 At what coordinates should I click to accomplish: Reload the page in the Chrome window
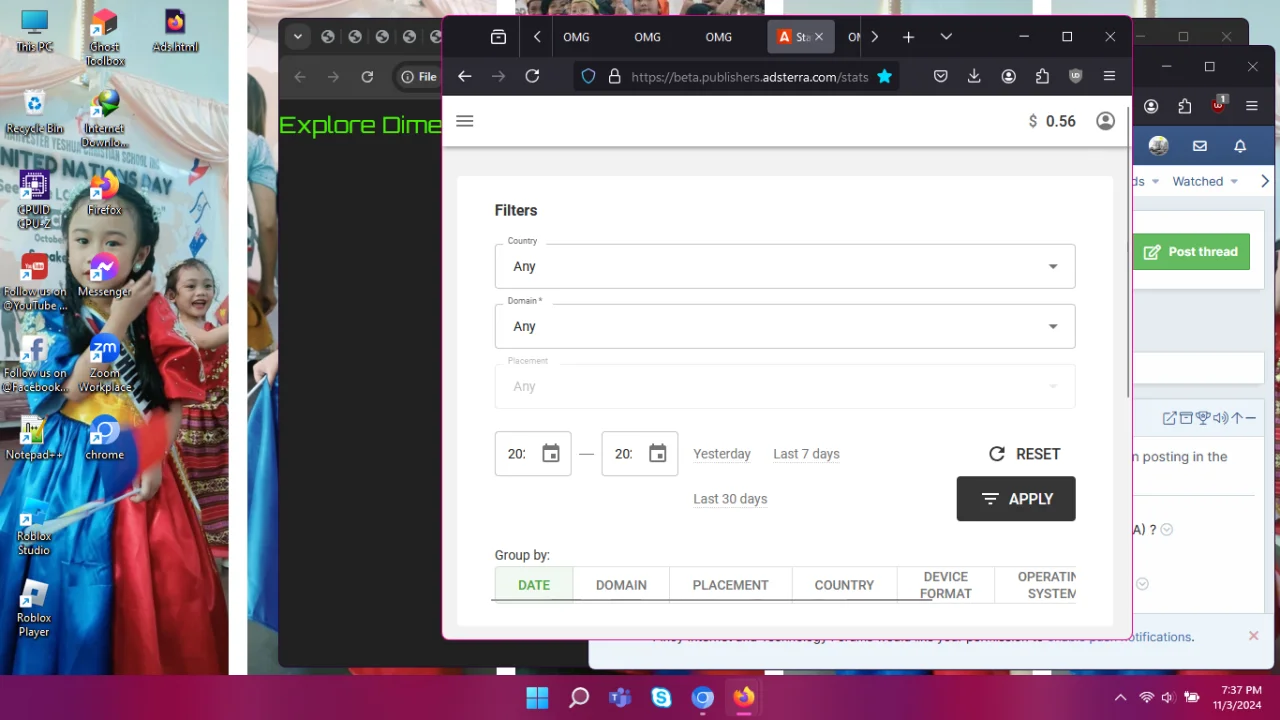point(367,77)
